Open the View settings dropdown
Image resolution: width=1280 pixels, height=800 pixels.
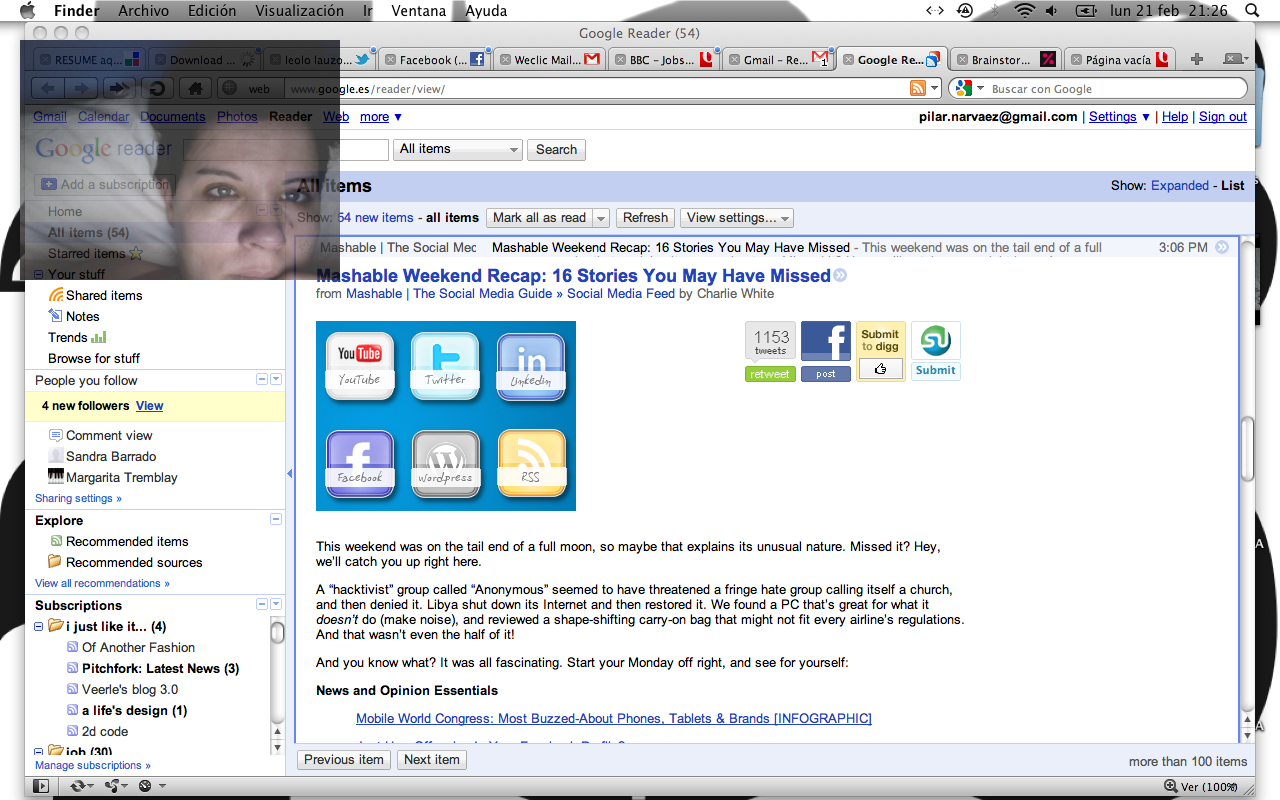737,218
